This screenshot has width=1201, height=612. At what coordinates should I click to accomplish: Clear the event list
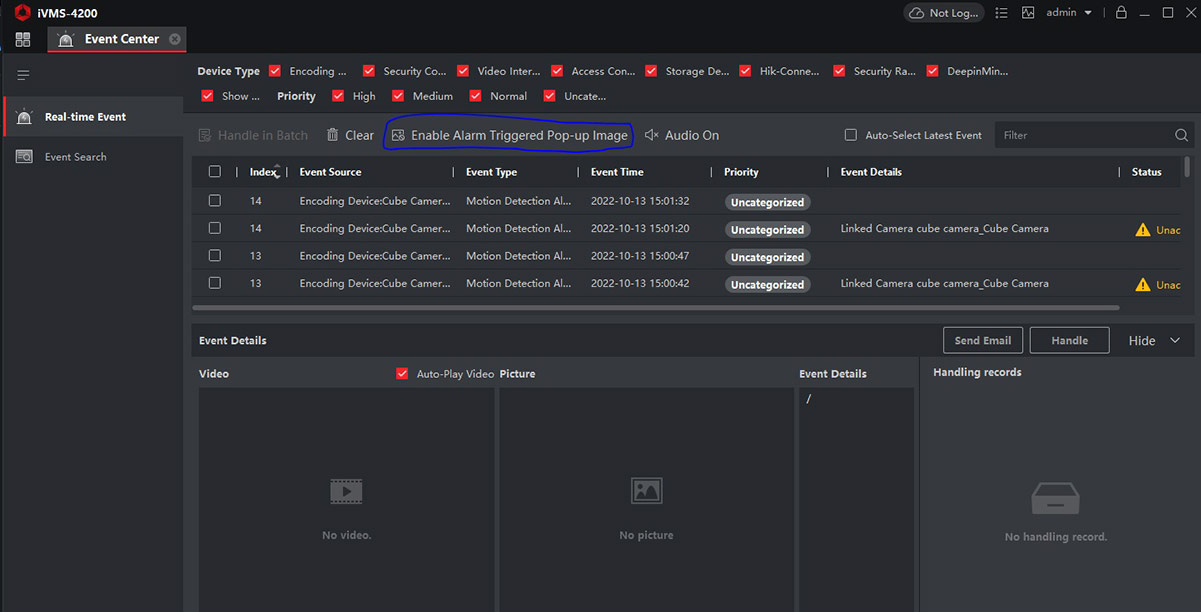pyautogui.click(x=350, y=135)
